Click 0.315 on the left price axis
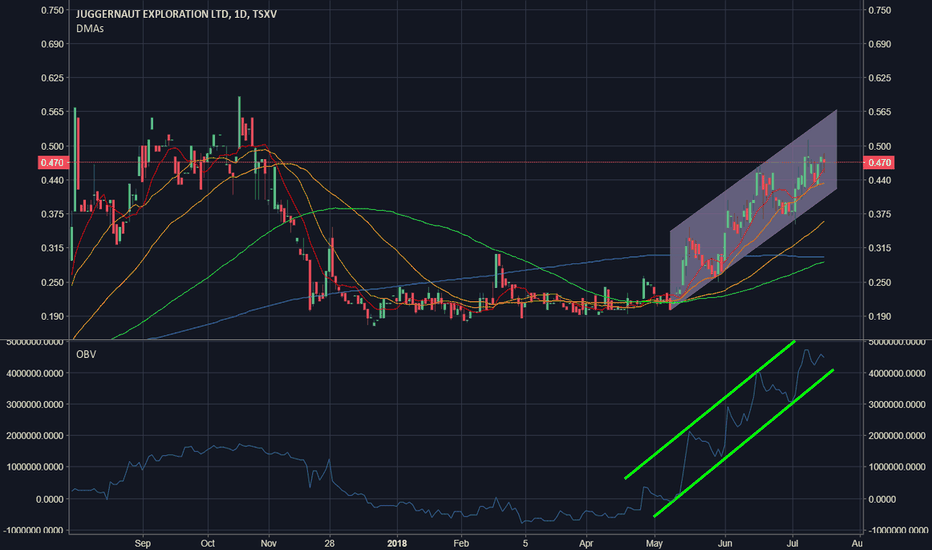932x550 pixels. coord(52,248)
